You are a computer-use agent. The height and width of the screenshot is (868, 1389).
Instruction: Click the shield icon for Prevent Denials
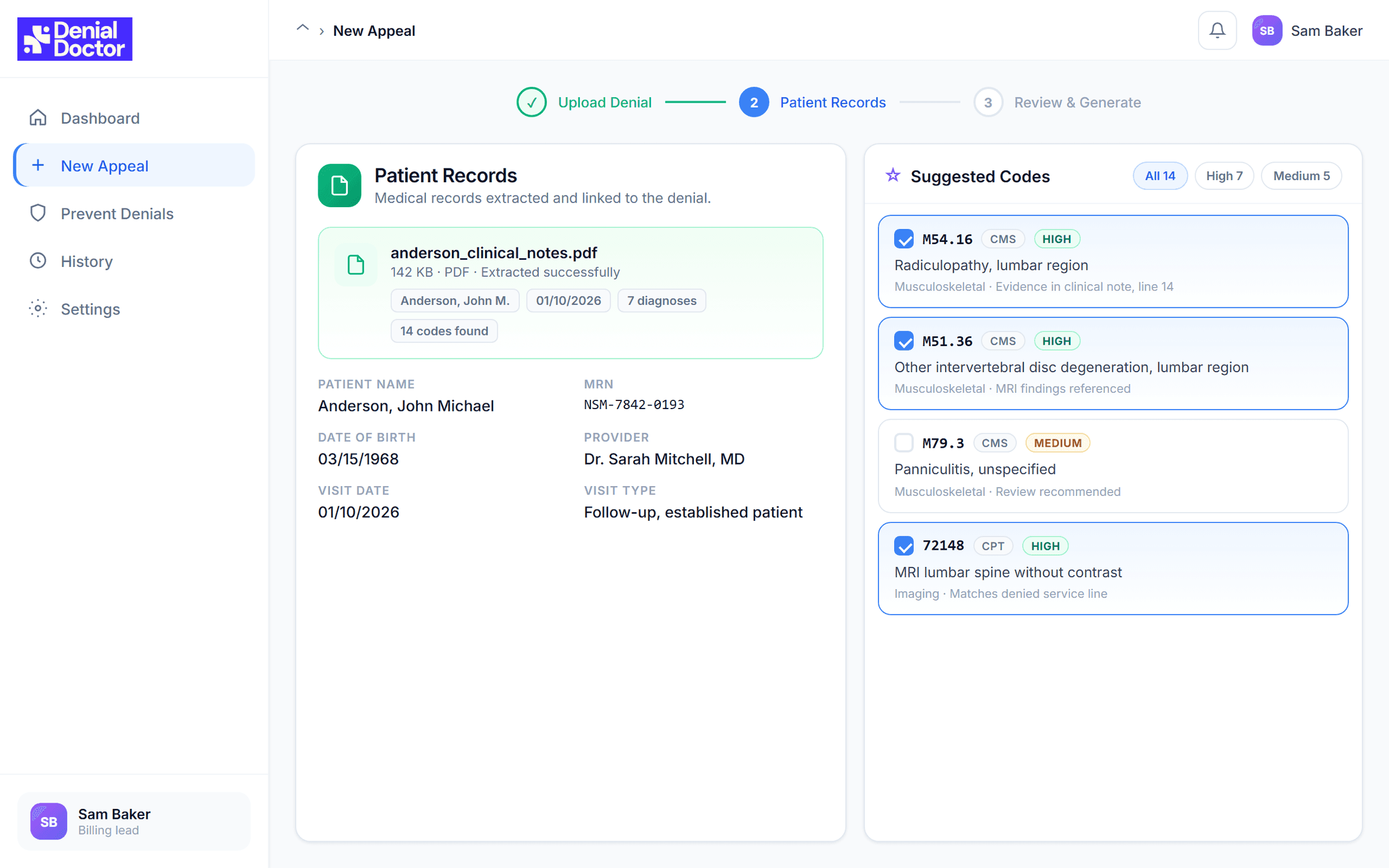coord(38,214)
